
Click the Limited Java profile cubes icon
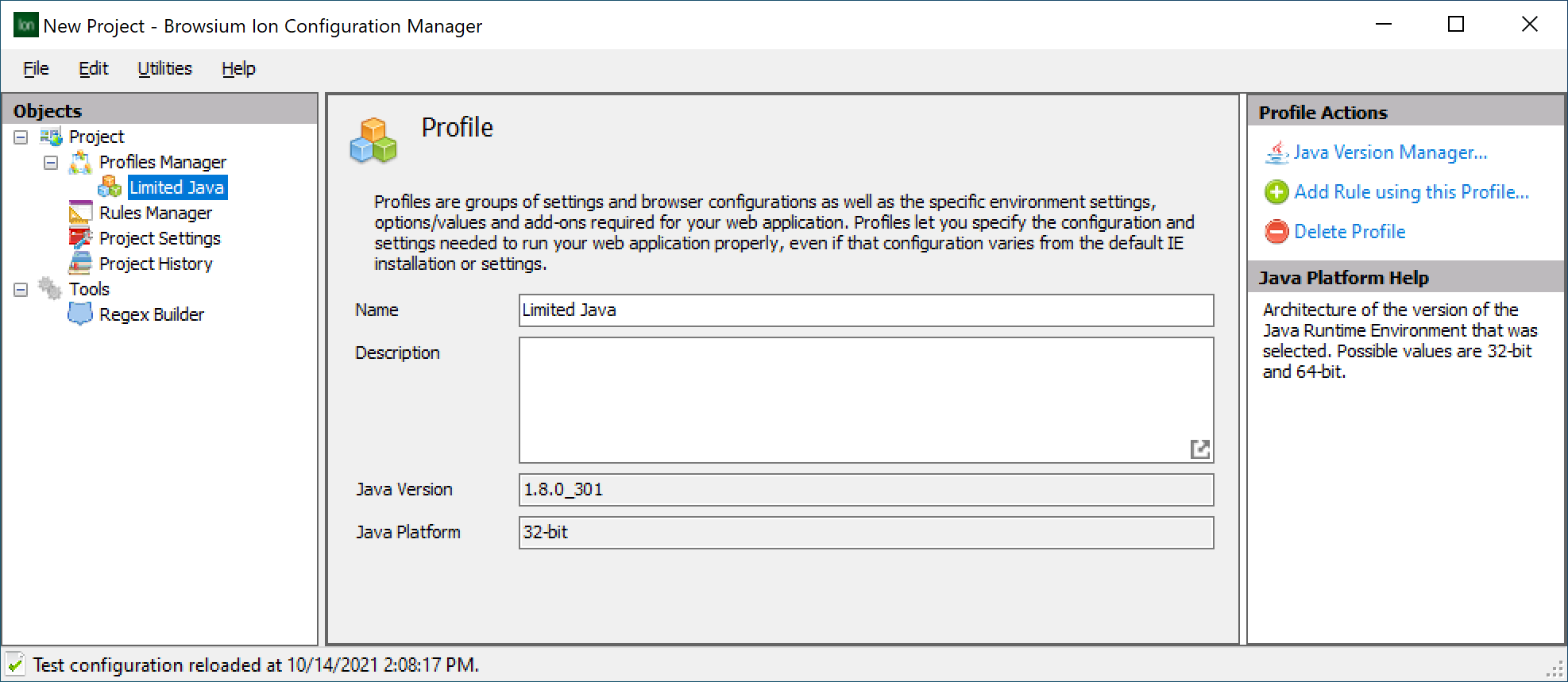pyautogui.click(x=110, y=187)
